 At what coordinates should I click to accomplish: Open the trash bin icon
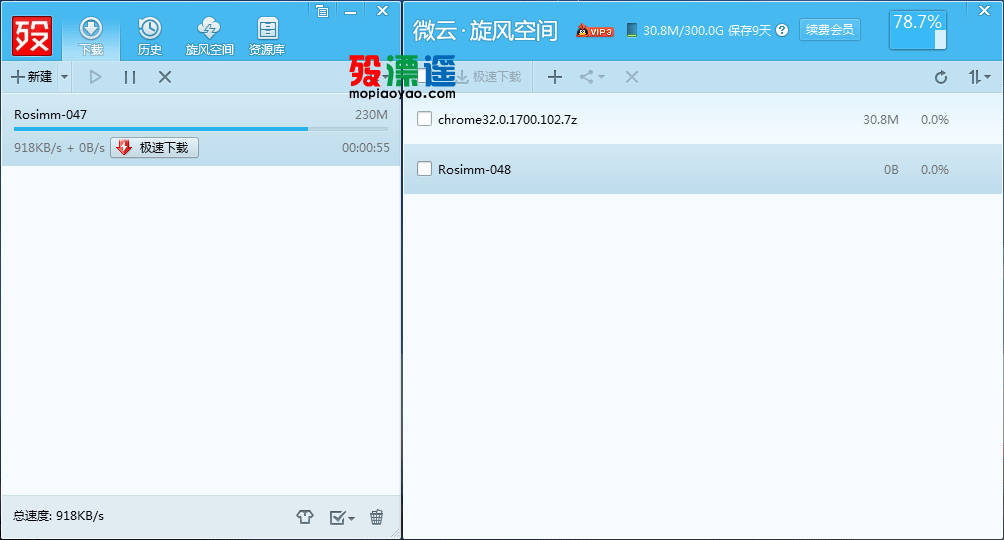coord(376,516)
